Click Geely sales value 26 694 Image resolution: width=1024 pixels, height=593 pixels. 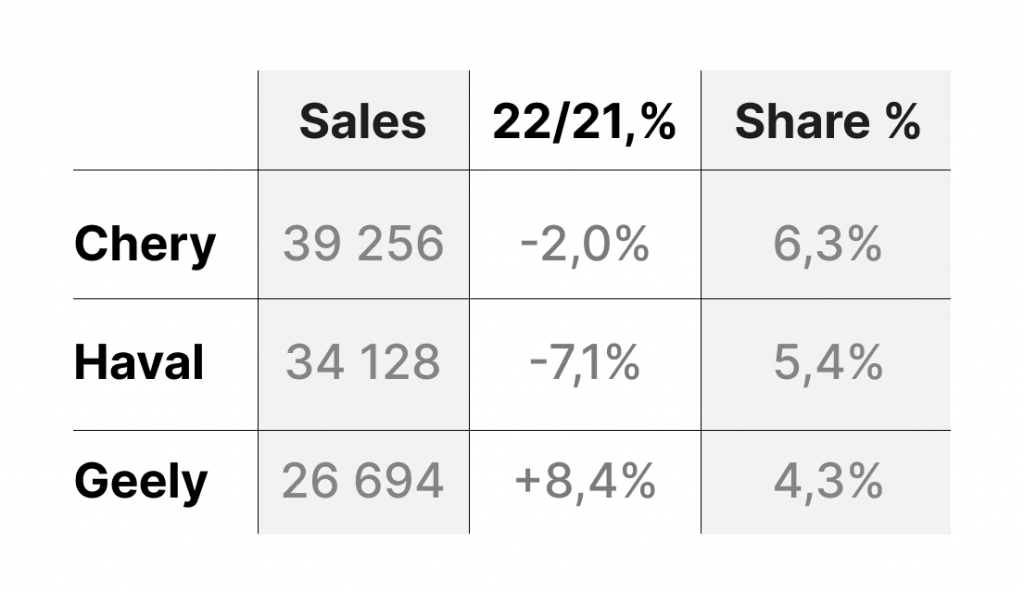click(x=363, y=481)
